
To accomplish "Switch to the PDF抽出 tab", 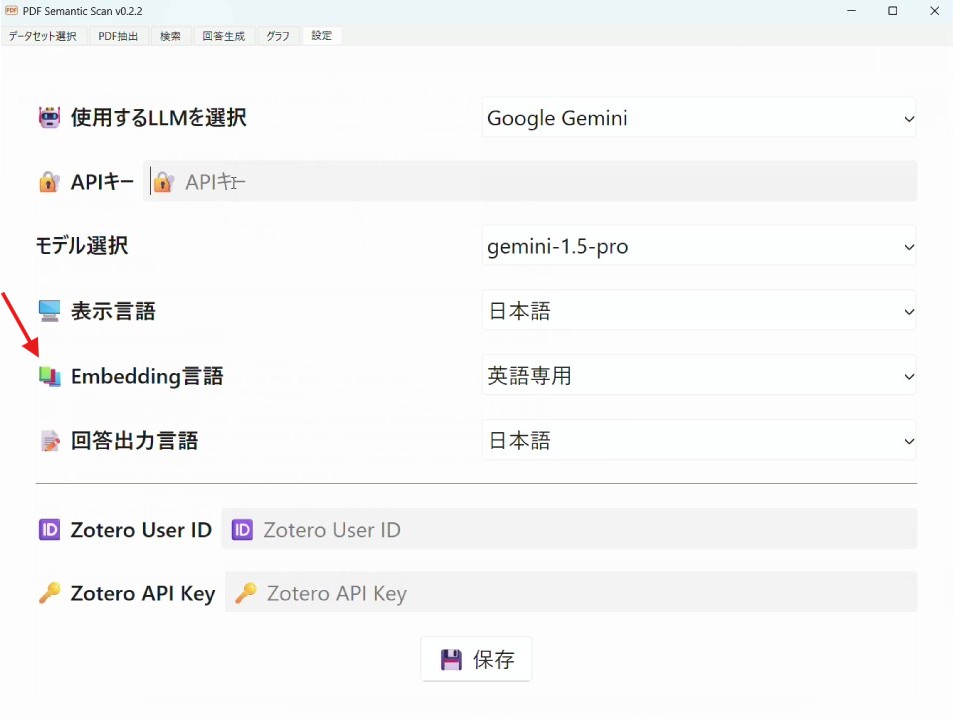I will [118, 36].
